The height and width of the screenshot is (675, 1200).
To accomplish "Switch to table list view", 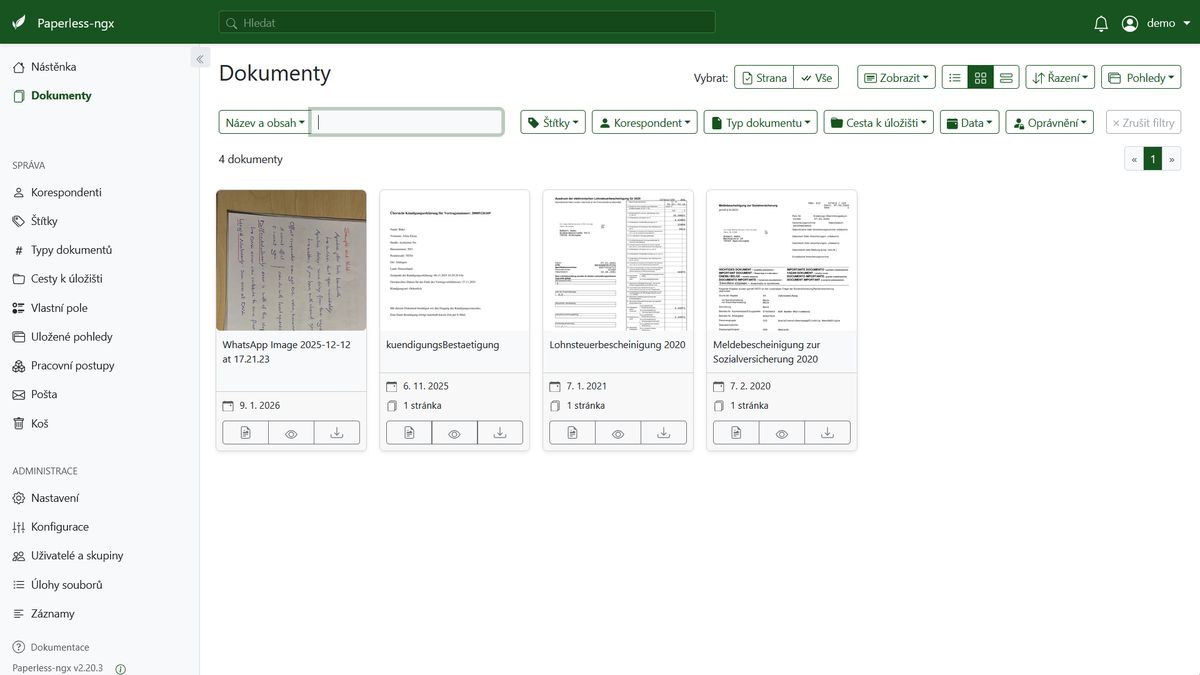I will 955,78.
